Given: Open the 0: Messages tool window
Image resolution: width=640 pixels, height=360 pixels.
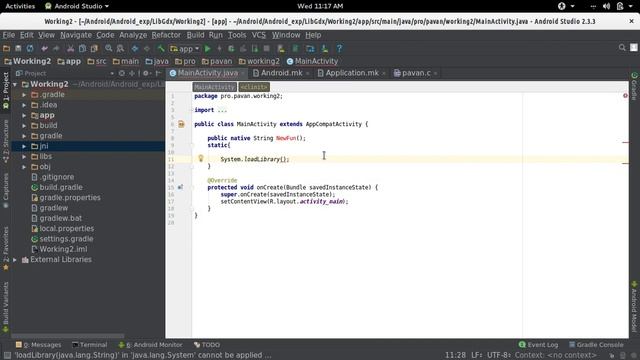Looking at the screenshot, I should [38, 345].
